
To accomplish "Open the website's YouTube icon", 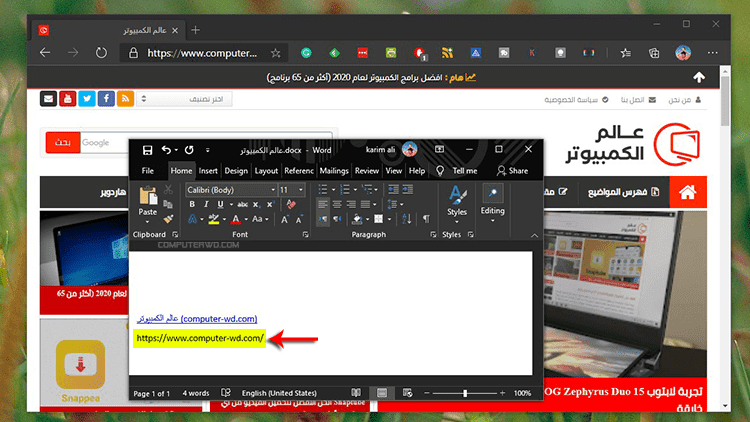I will coord(68,99).
